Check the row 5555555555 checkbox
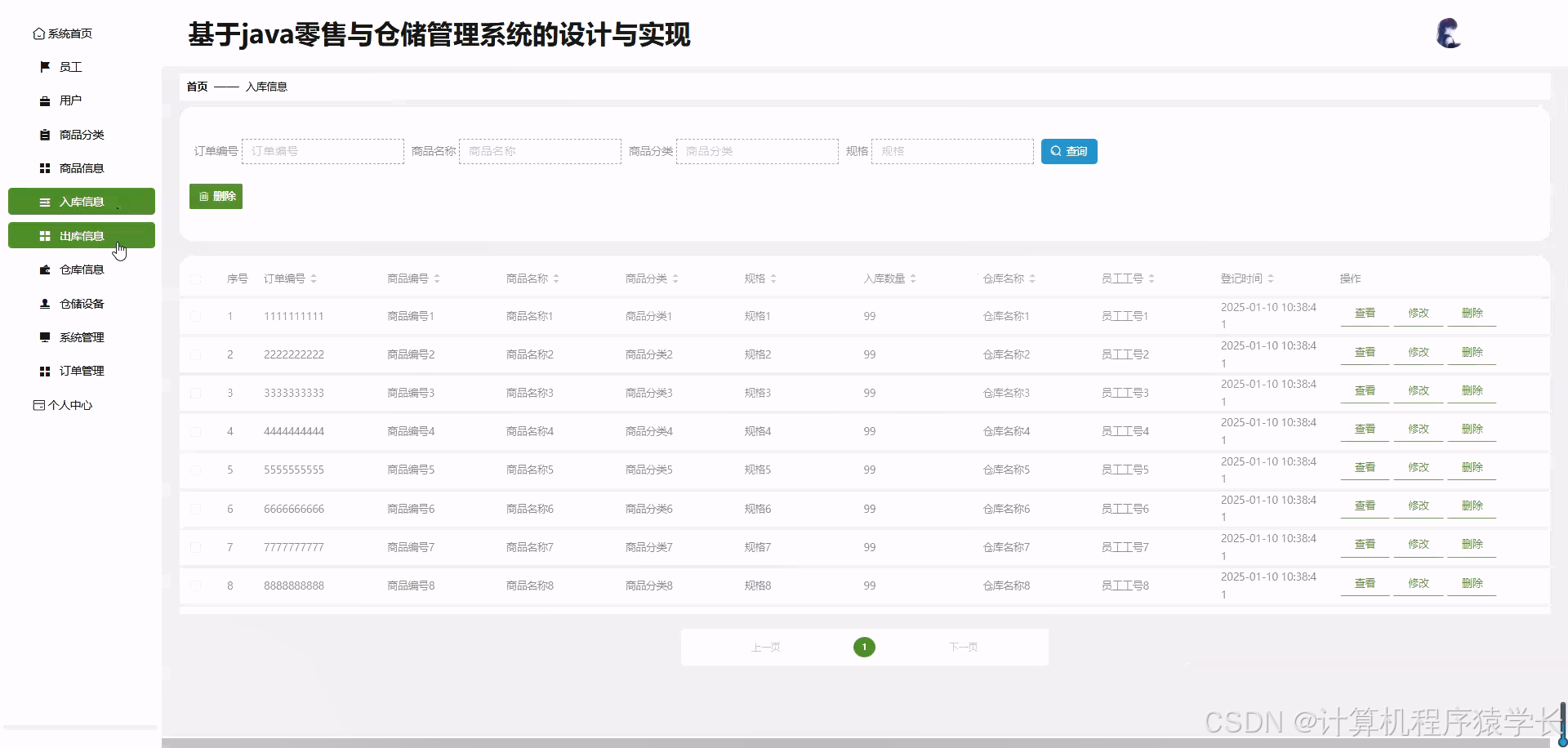Screen dimensions: 1568x748 (195, 470)
